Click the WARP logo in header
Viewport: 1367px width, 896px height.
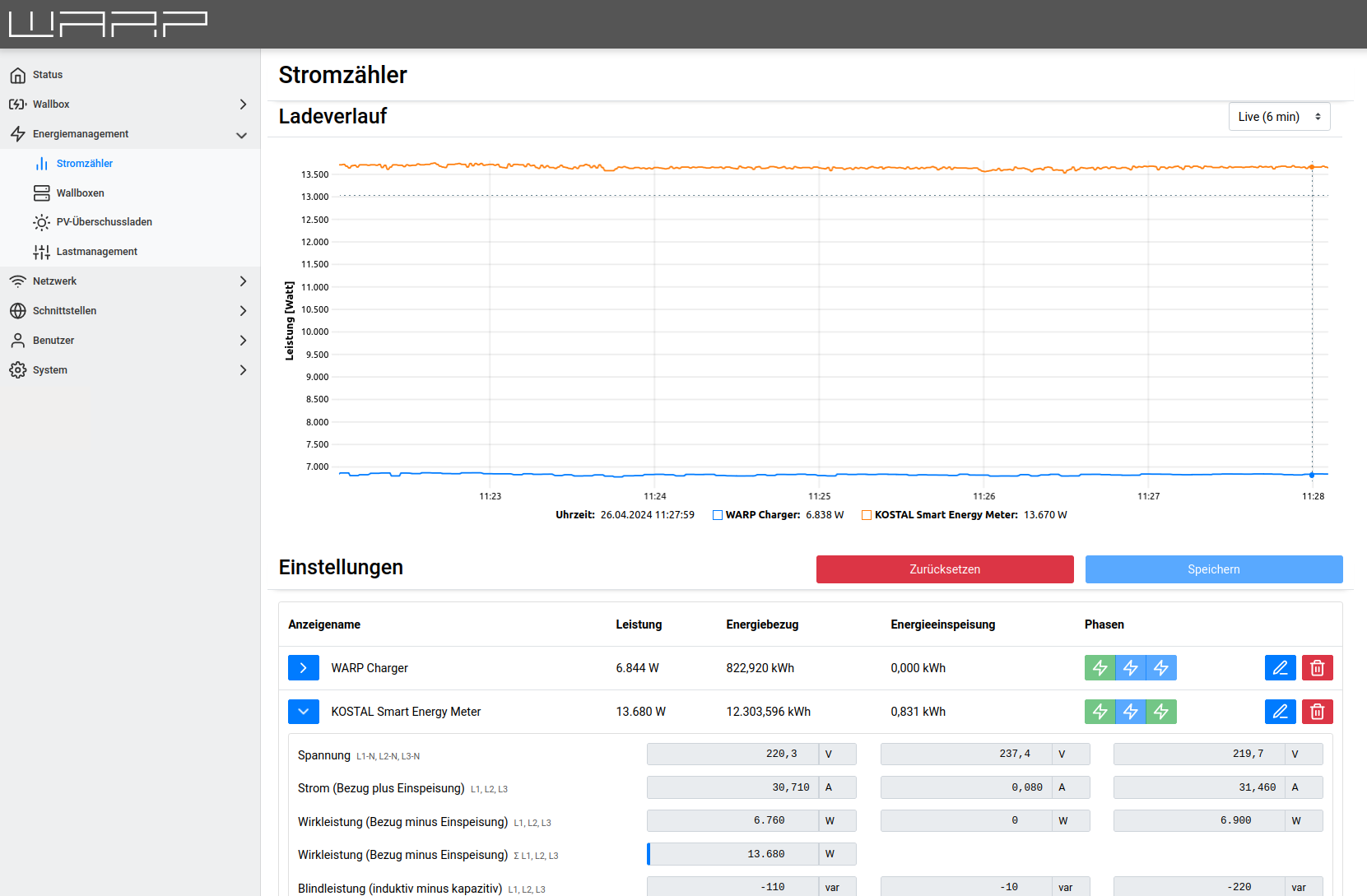click(x=108, y=24)
